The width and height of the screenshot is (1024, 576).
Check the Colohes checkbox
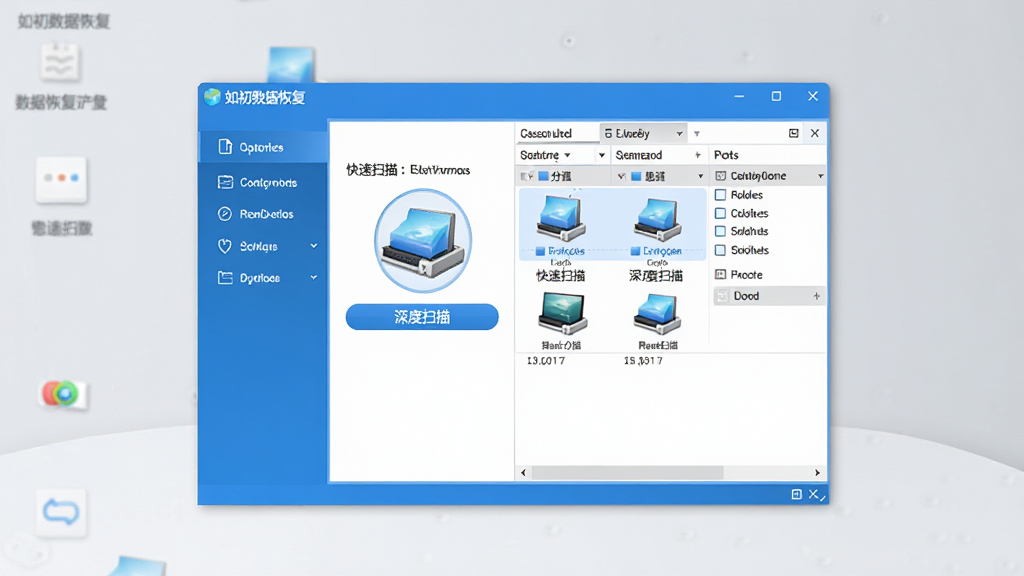[x=720, y=213]
